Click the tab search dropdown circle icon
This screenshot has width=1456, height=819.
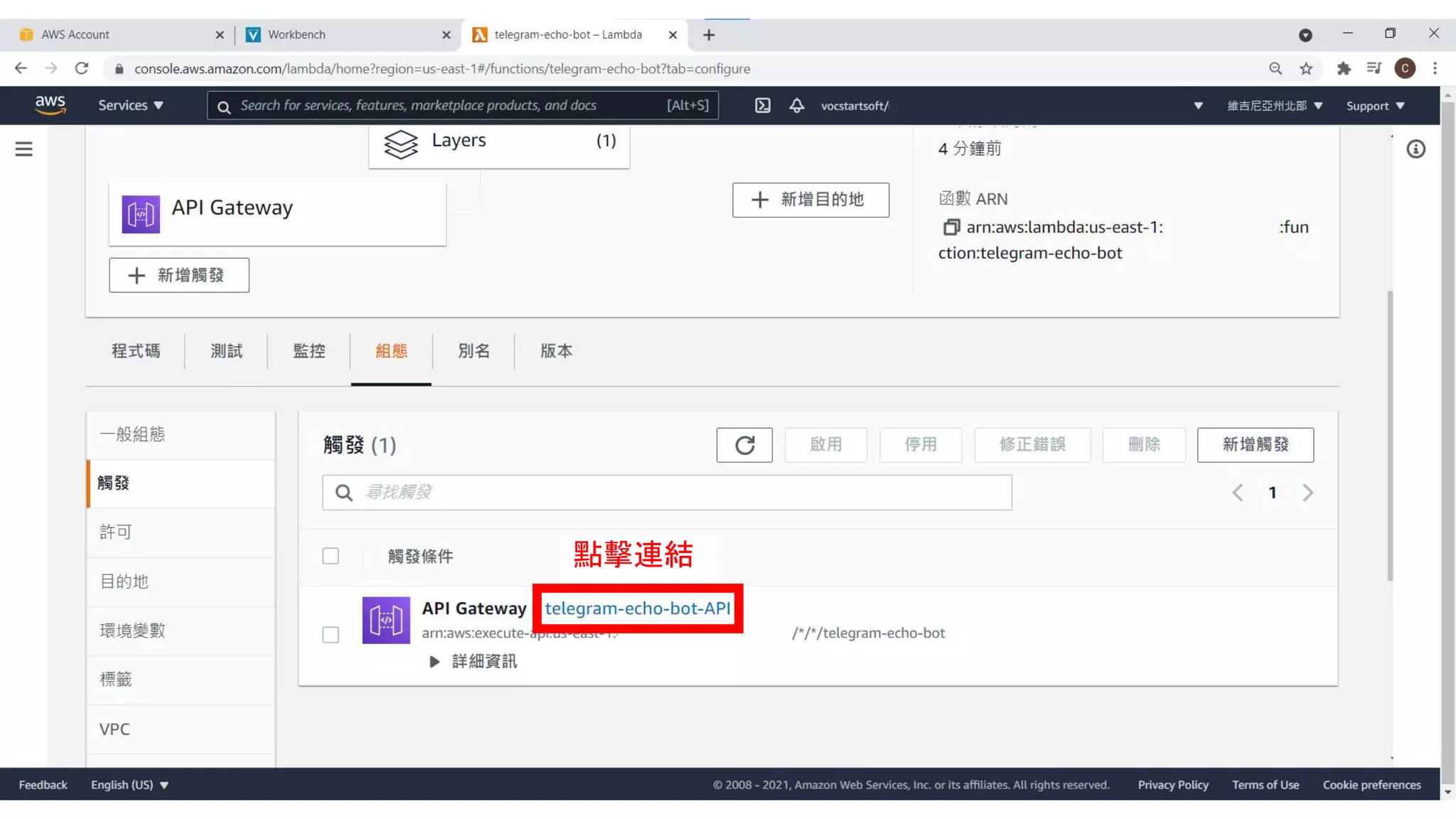[x=1305, y=35]
